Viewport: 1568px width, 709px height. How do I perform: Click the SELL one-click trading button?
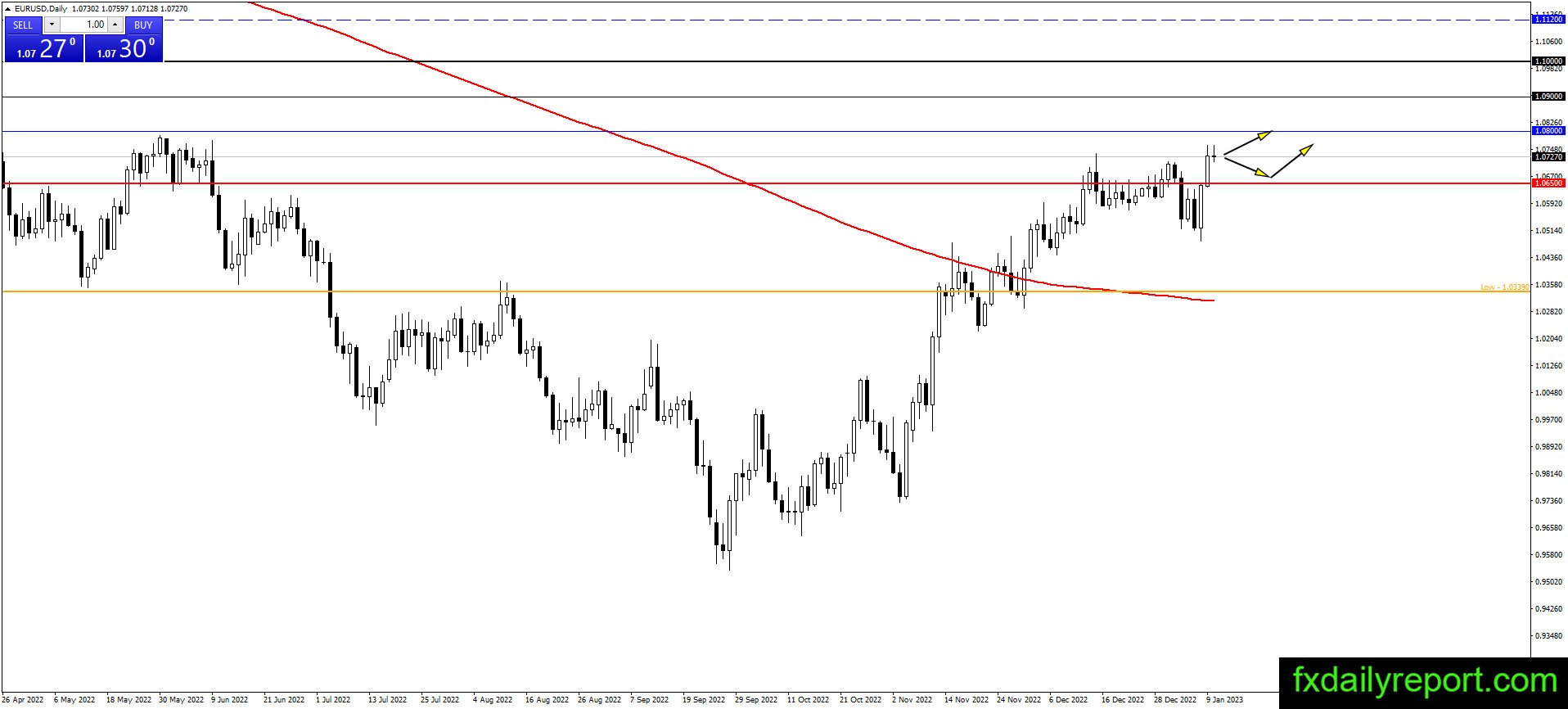(x=23, y=25)
